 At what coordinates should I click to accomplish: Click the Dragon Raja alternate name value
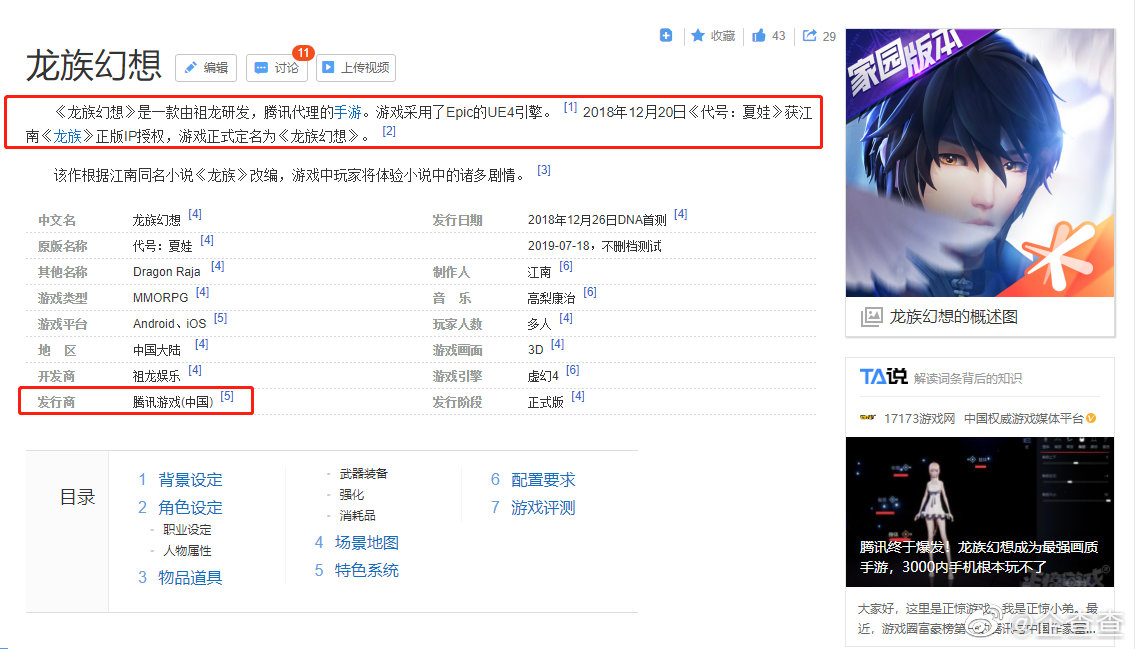click(x=166, y=271)
